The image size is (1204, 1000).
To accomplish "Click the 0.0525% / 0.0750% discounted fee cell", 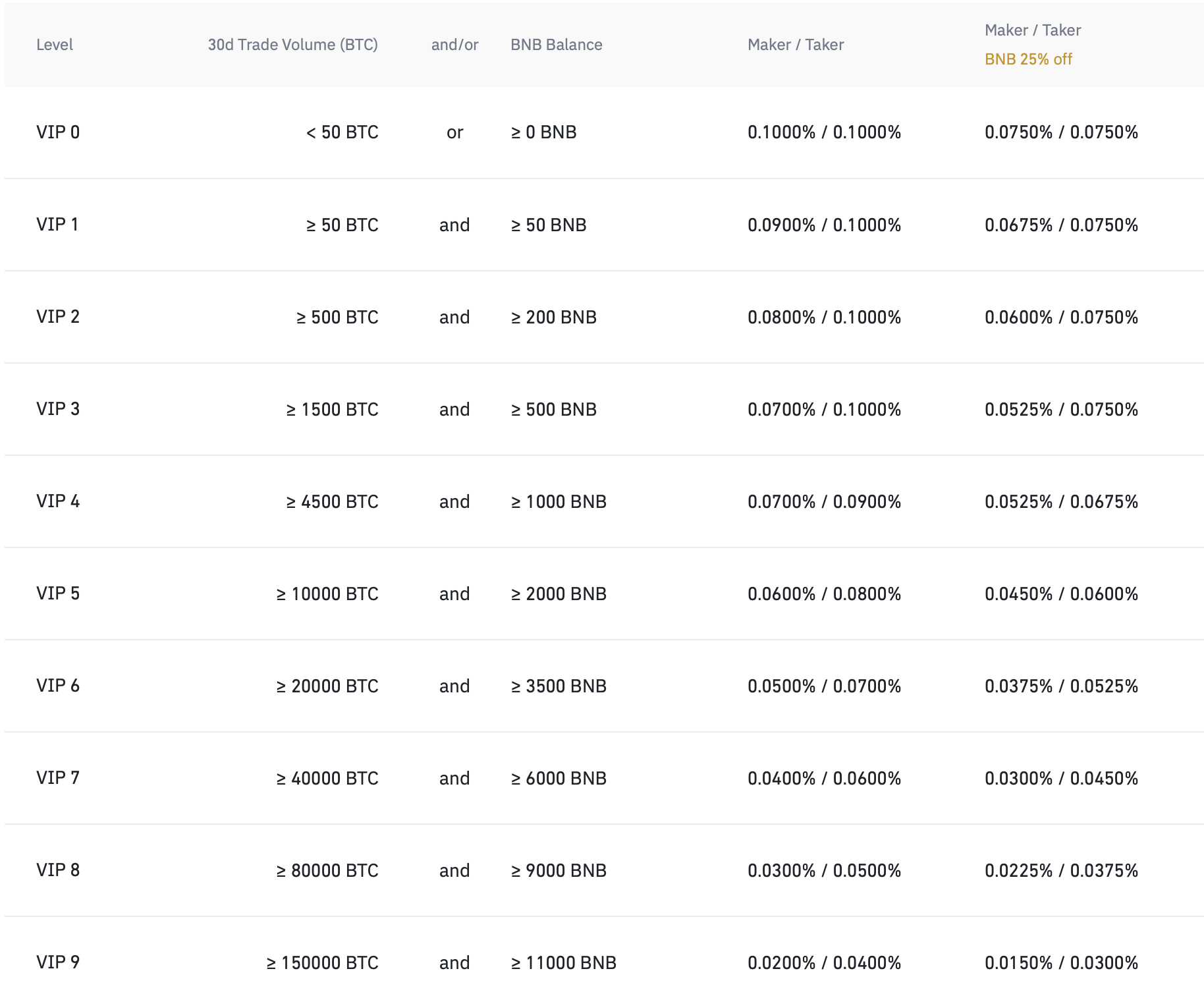I will point(1062,410).
